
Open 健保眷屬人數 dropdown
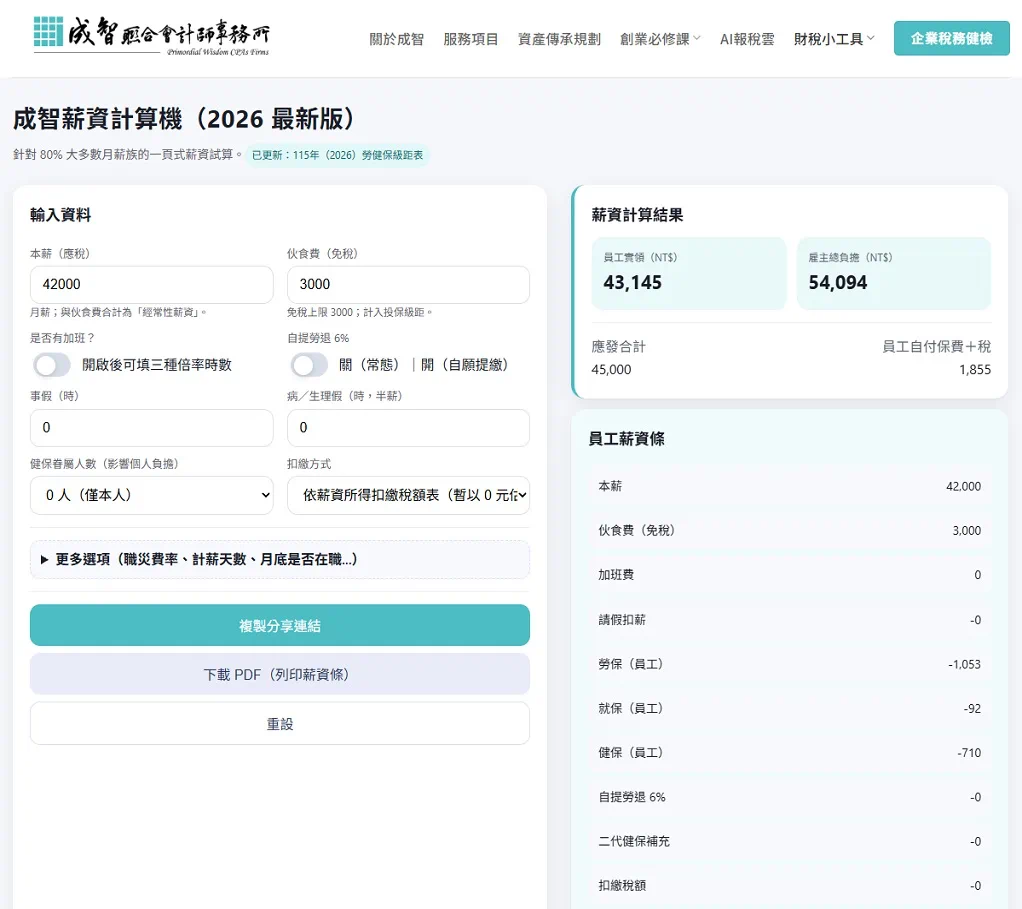coord(151,495)
